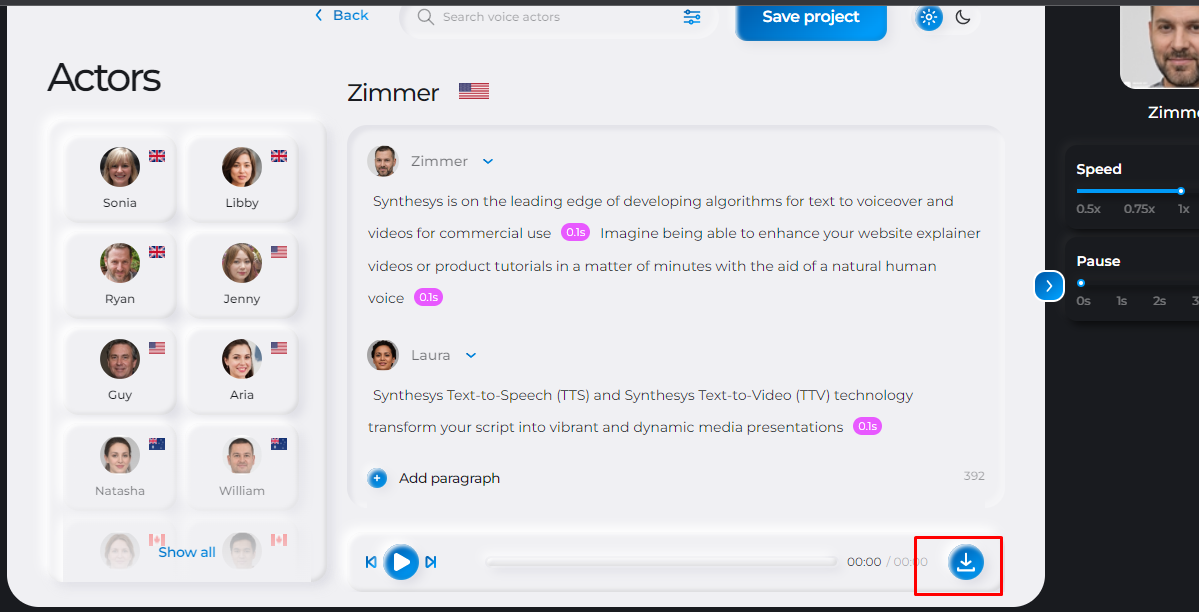Collapse the side panel with the arrow button
1199x612 pixels.
point(1049,286)
